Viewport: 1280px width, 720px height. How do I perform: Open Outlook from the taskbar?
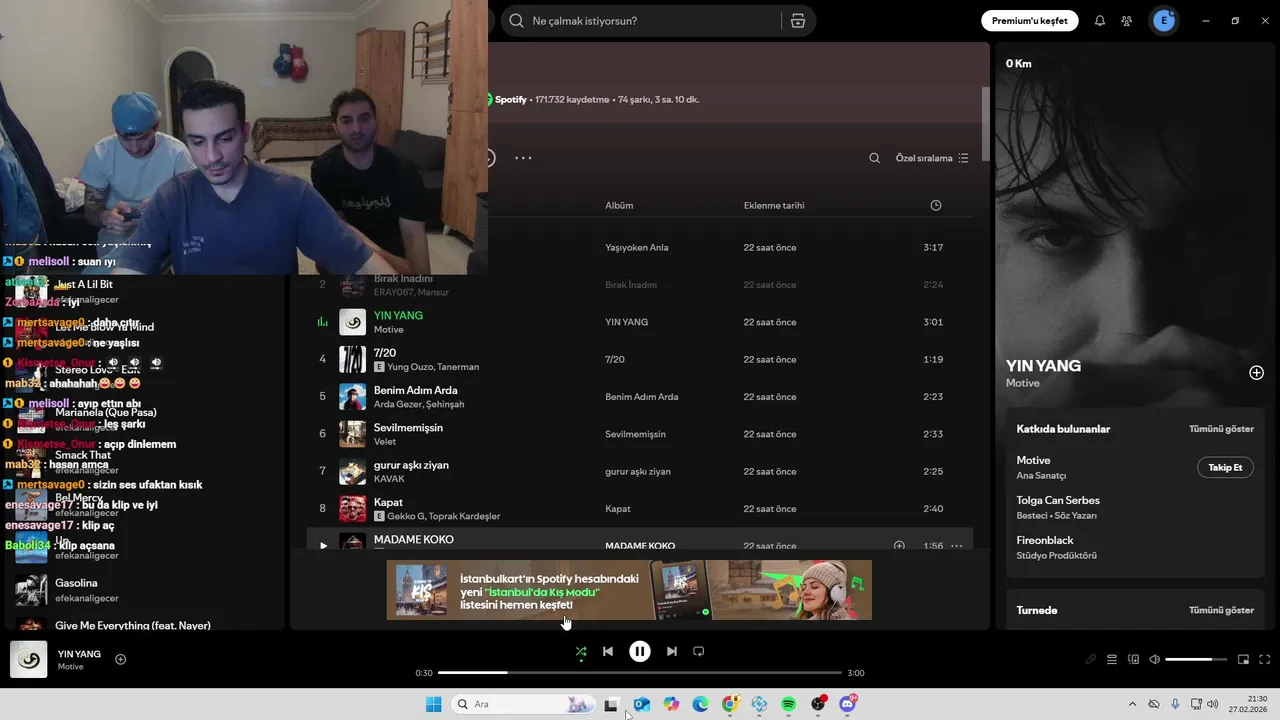tap(641, 704)
